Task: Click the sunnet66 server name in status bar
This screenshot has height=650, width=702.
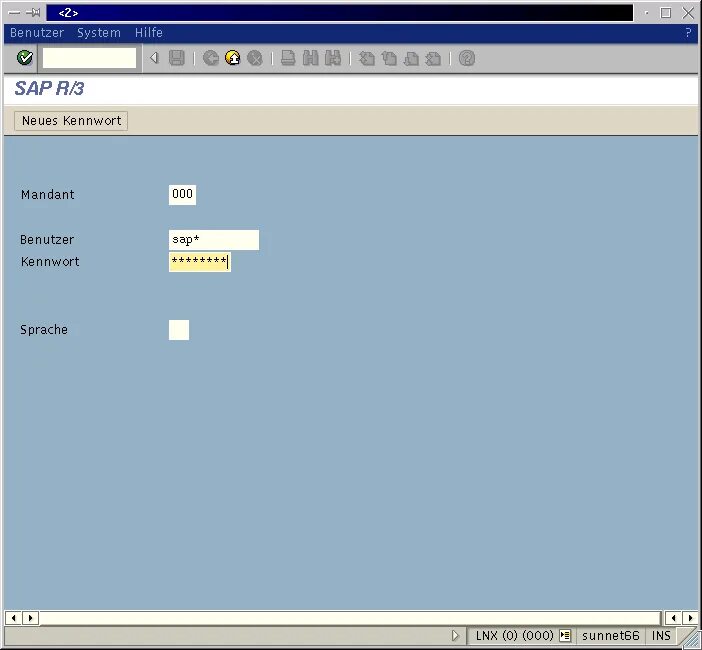Action: 611,636
